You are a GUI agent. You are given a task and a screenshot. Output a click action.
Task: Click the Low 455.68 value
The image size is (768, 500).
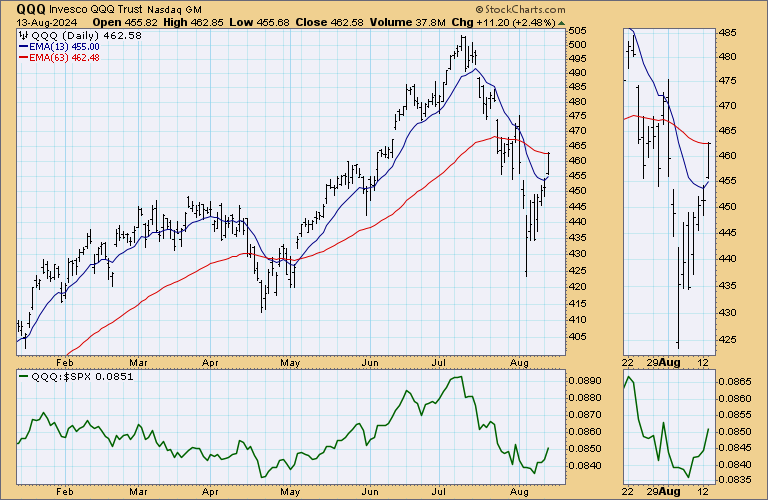(259, 23)
